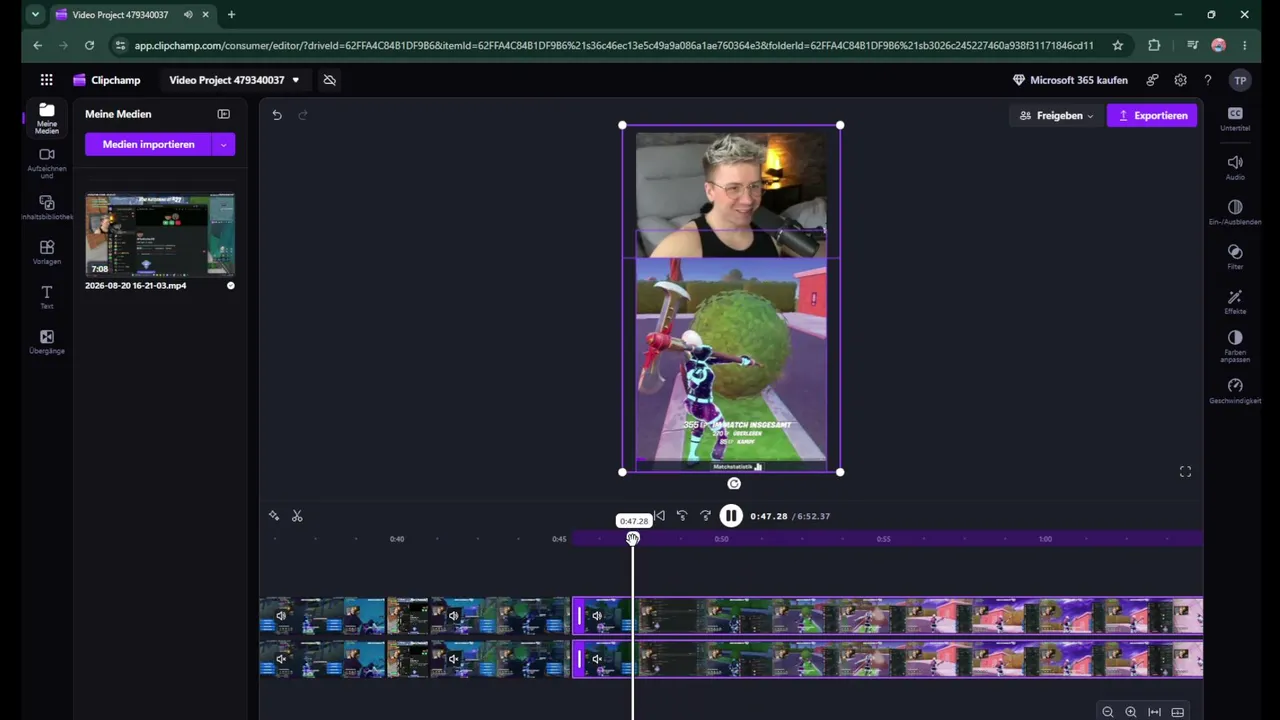1280x720 pixels.
Task: Open the Übergänge transitions tab
Action: click(x=47, y=342)
